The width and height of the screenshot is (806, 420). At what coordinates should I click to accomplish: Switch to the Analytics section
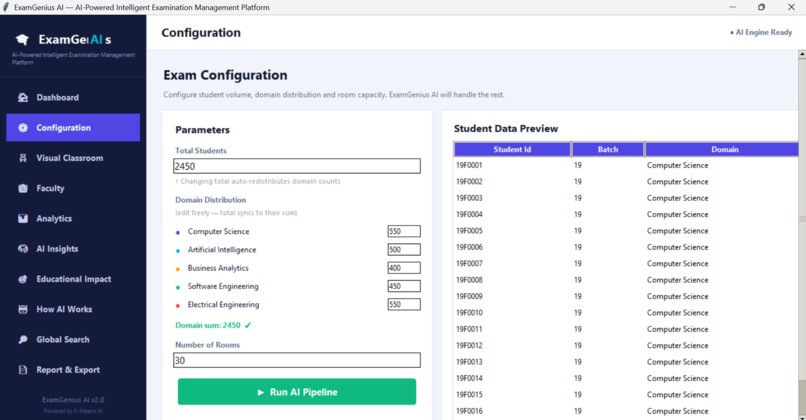pos(73,218)
